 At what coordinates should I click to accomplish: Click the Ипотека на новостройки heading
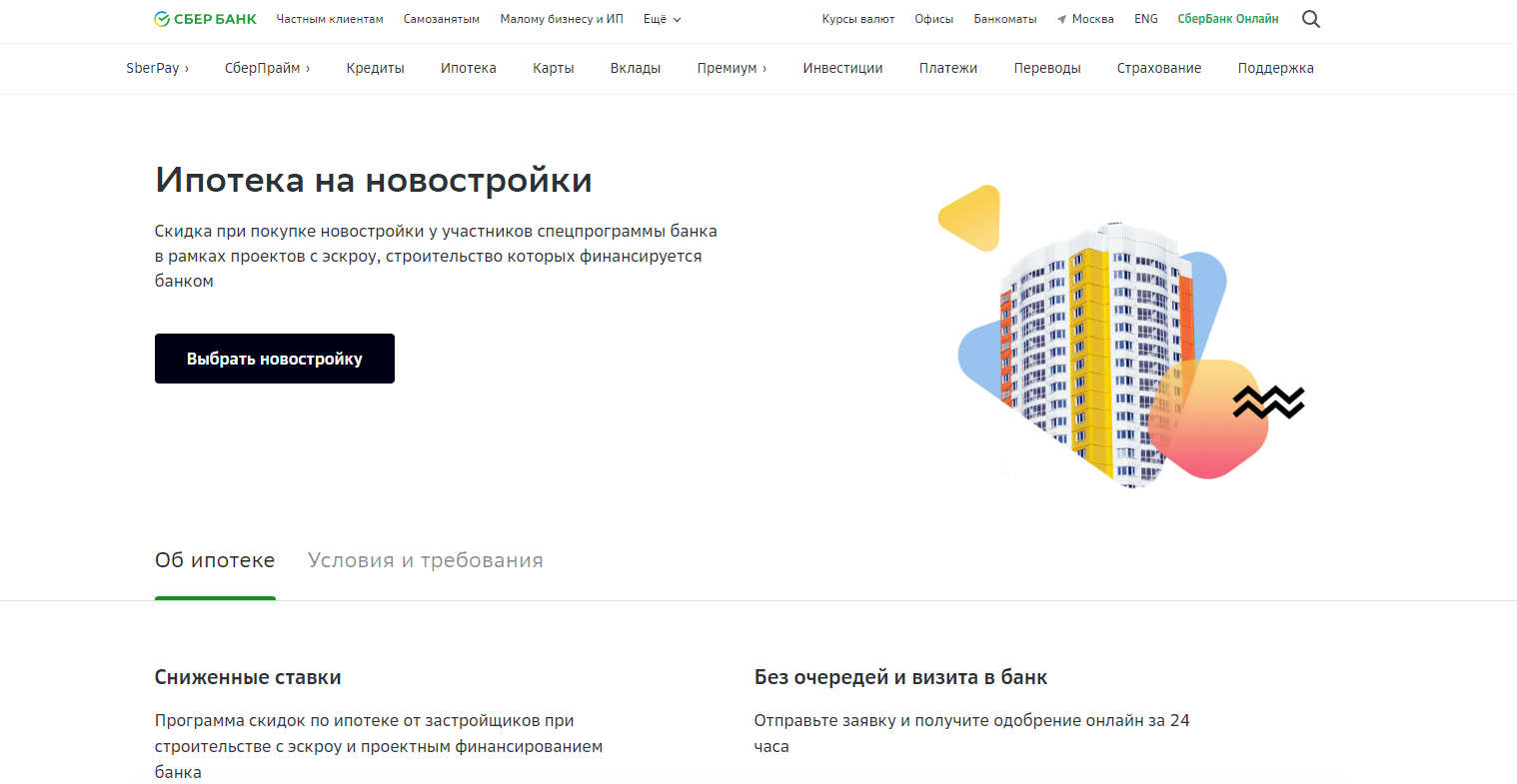[374, 180]
